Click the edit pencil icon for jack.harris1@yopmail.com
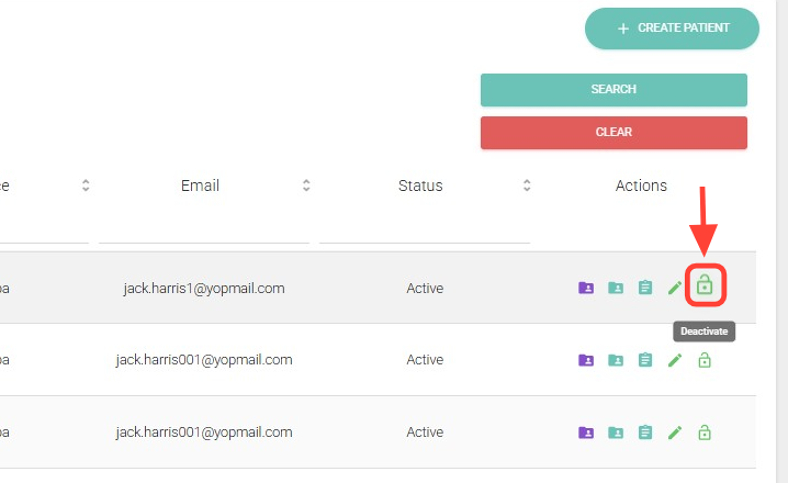The image size is (788, 483). point(675,288)
